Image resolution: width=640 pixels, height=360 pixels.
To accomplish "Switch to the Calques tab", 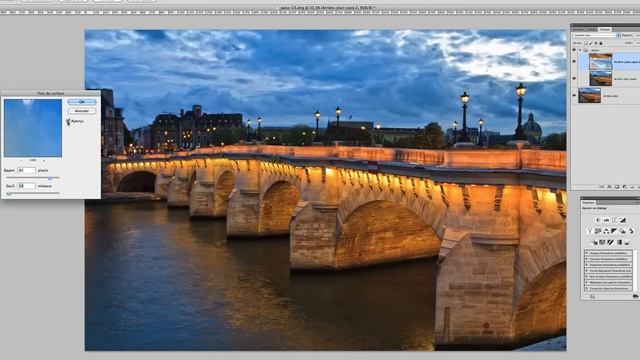I will tap(605, 29).
